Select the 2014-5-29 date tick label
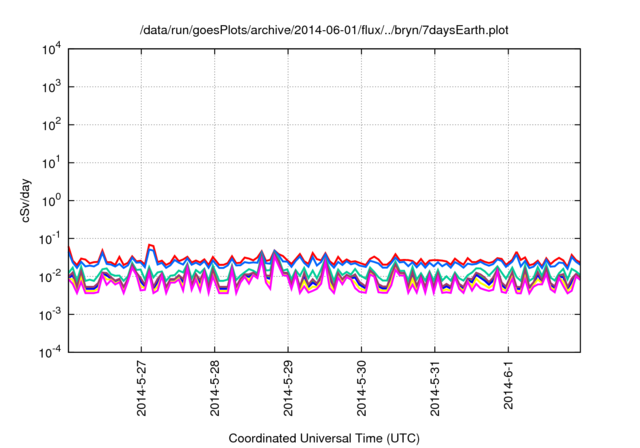640x448 pixels. 288,388
